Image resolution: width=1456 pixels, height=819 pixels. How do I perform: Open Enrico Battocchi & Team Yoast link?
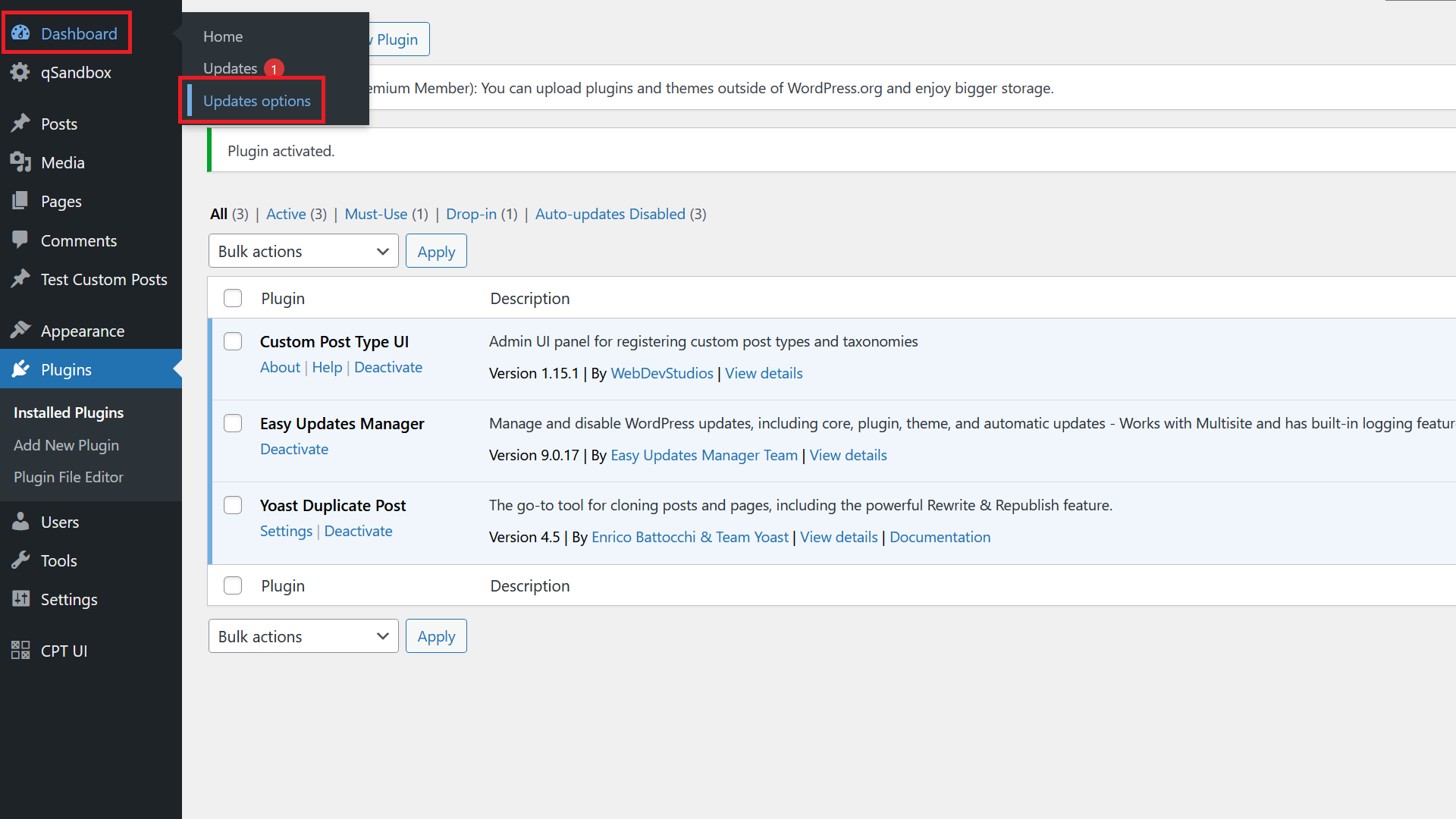pos(690,537)
